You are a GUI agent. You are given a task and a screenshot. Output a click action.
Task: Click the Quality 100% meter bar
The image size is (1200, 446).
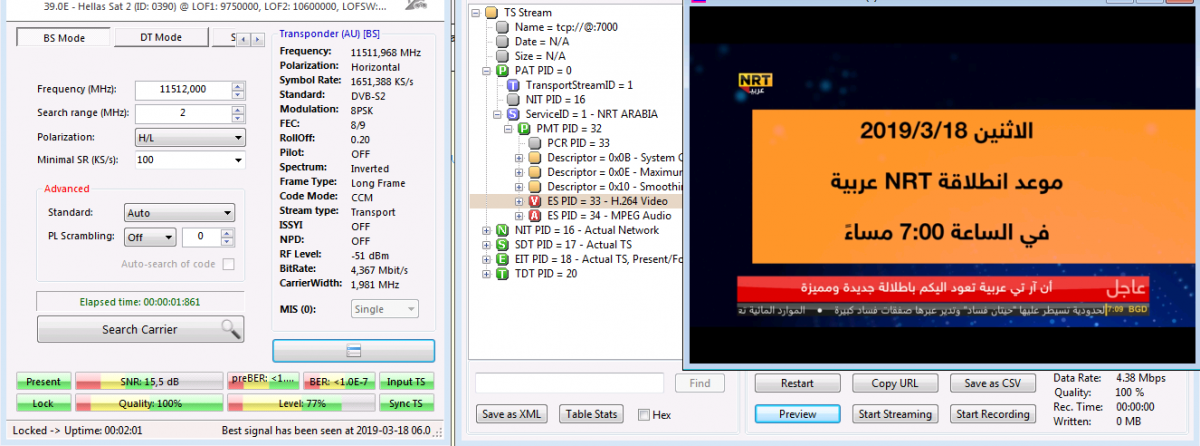(x=148, y=403)
